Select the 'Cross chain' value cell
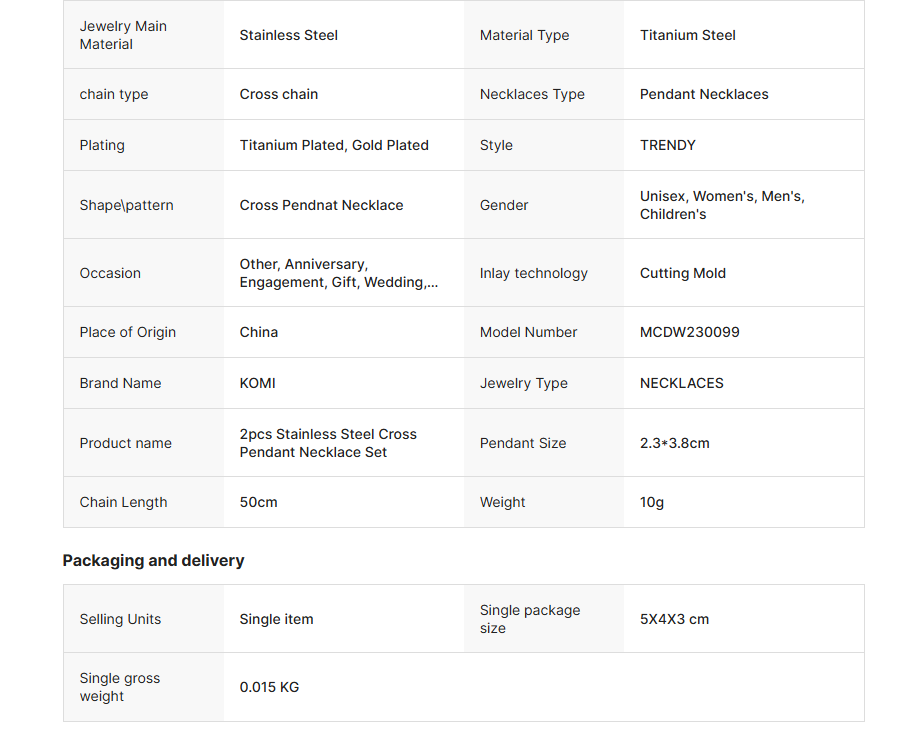906x733 pixels. coord(278,94)
